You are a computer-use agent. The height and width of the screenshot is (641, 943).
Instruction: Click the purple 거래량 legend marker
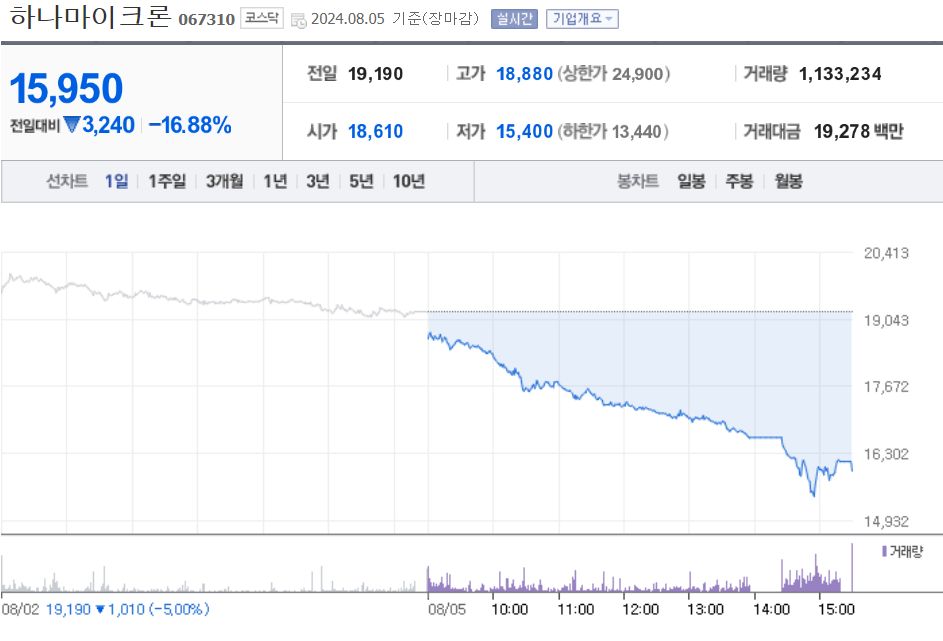884,551
